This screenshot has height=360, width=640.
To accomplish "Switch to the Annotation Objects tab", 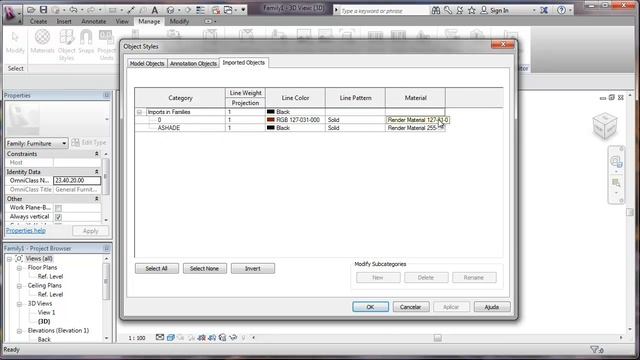I will tap(193, 64).
